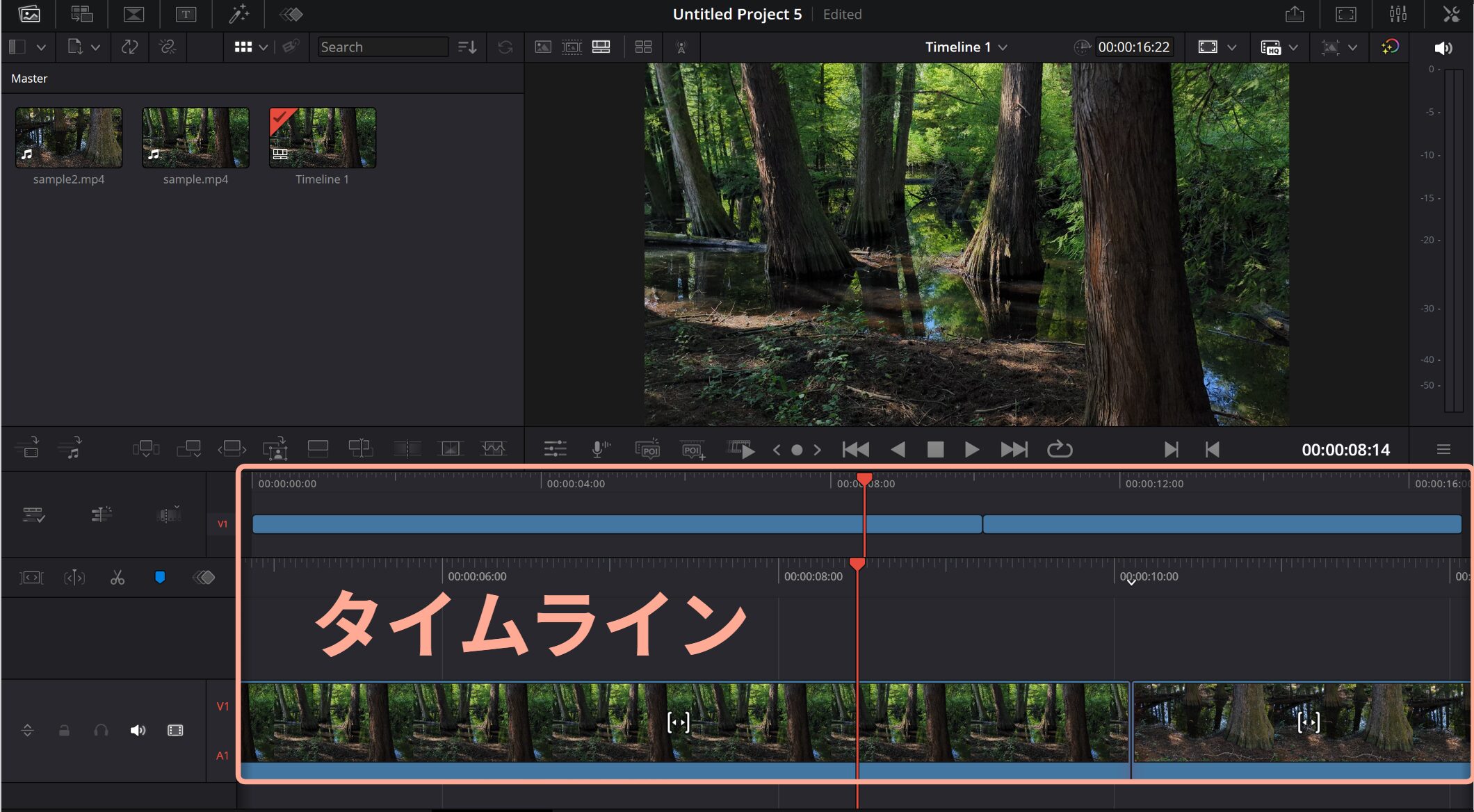Click the upper timeline playhead handle
The height and width of the screenshot is (812, 1474).
(x=864, y=479)
